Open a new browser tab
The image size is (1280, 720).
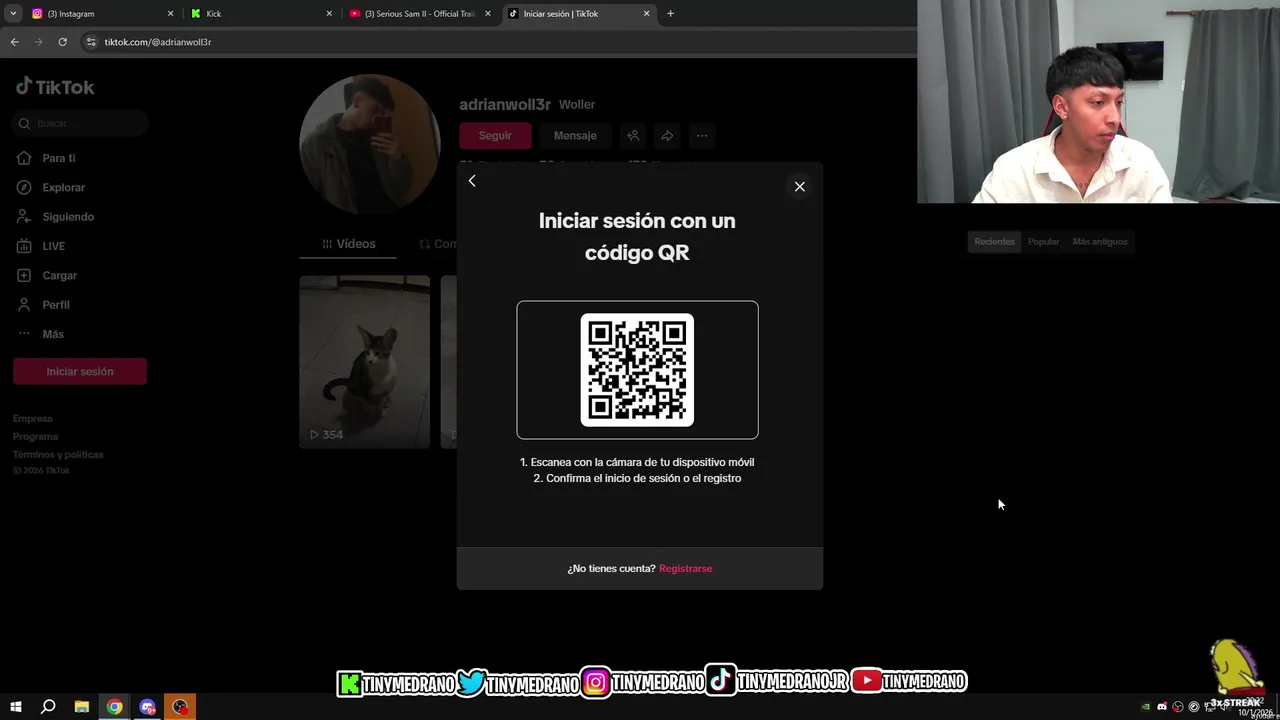(670, 14)
